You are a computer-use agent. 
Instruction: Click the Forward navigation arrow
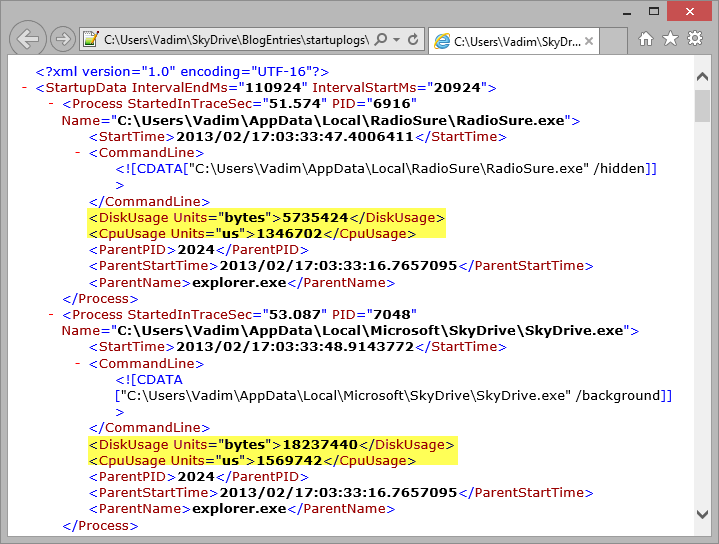pyautogui.click(x=62, y=39)
